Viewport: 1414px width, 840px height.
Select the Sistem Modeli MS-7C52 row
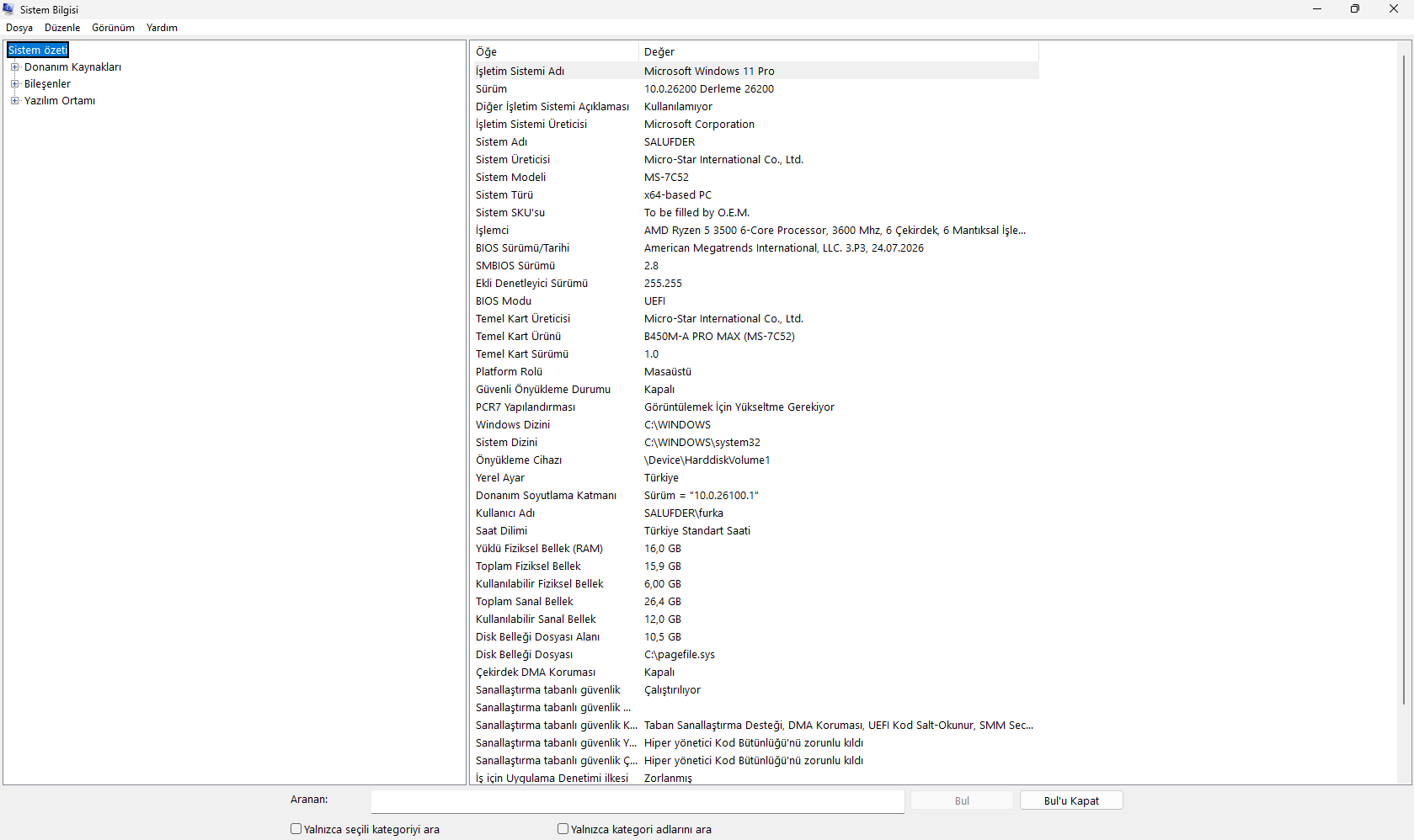[755, 178]
